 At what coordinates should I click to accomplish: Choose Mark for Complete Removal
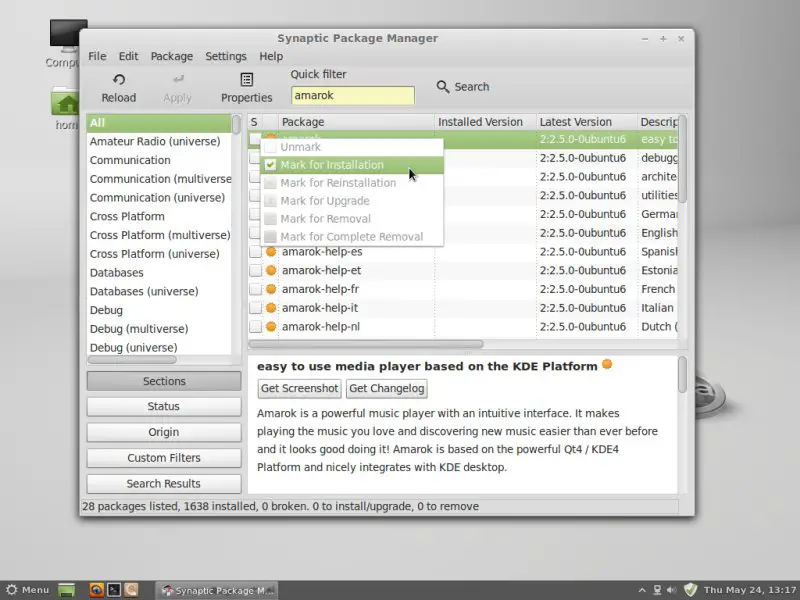coord(352,236)
